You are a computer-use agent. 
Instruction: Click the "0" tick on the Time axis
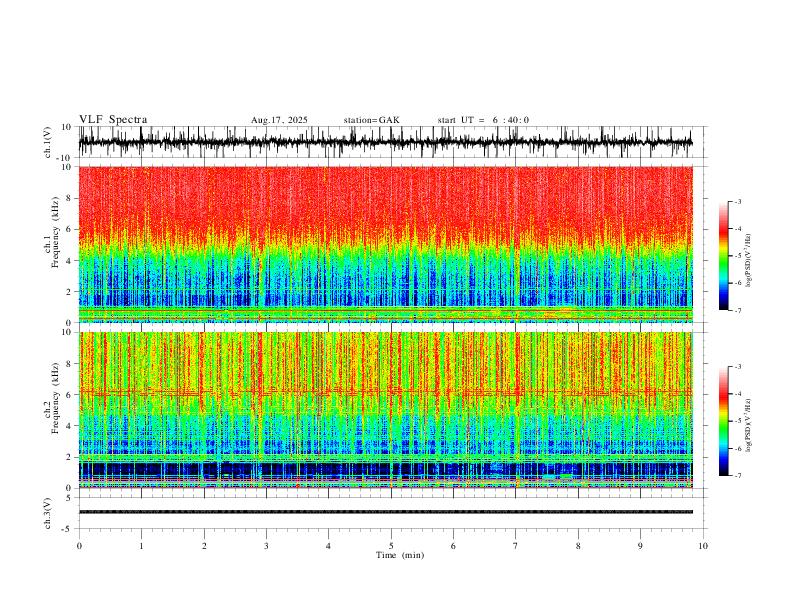[79, 546]
